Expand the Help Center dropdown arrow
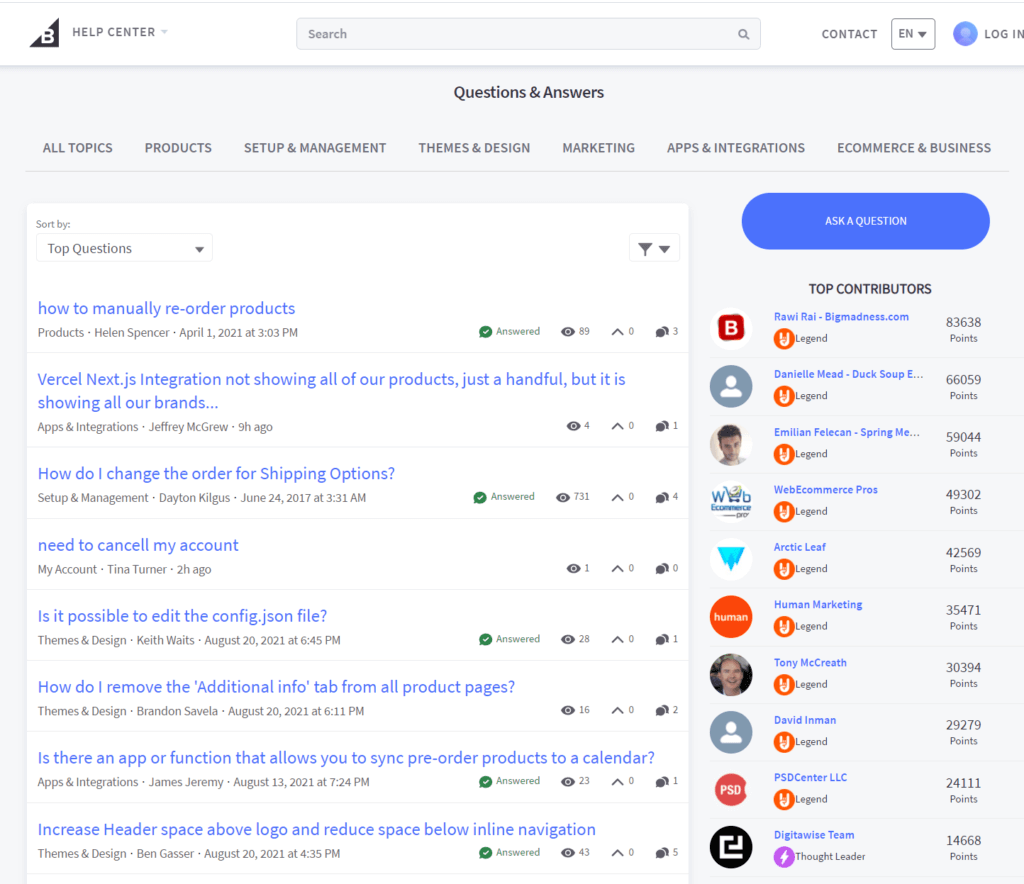 165,32
